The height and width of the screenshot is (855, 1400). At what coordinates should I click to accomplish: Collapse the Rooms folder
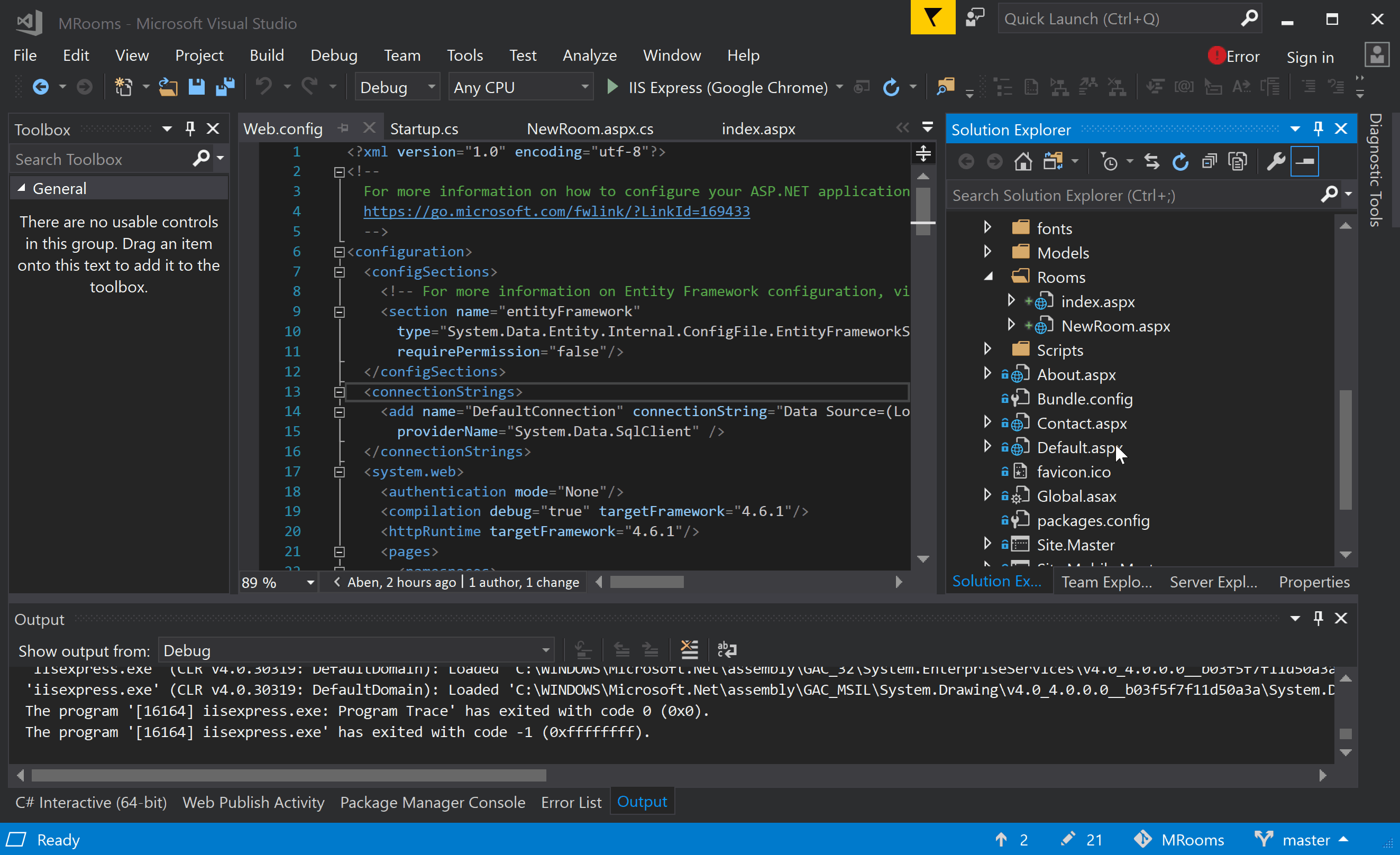[x=989, y=276]
